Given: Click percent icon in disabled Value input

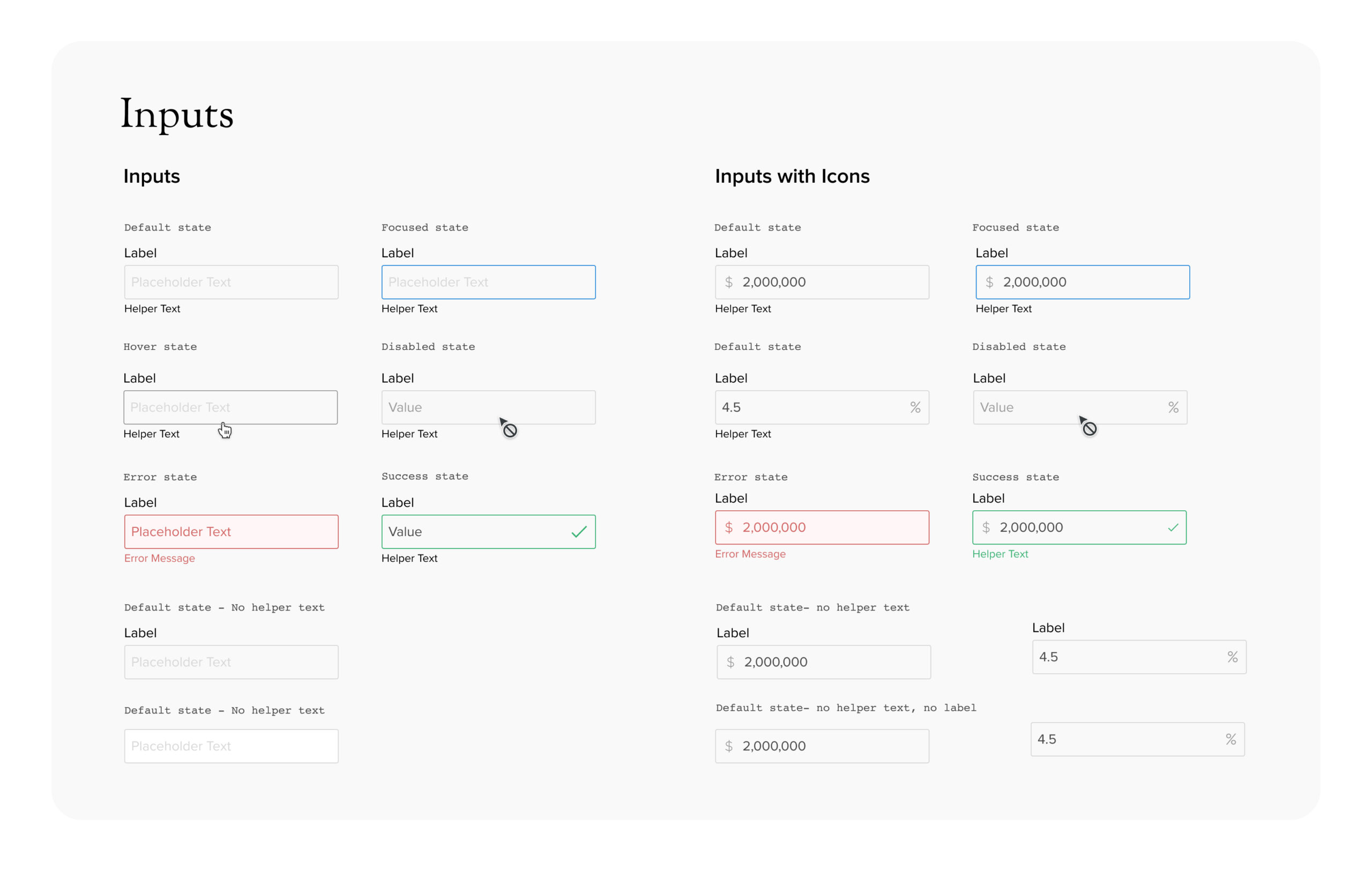Looking at the screenshot, I should click(1173, 407).
